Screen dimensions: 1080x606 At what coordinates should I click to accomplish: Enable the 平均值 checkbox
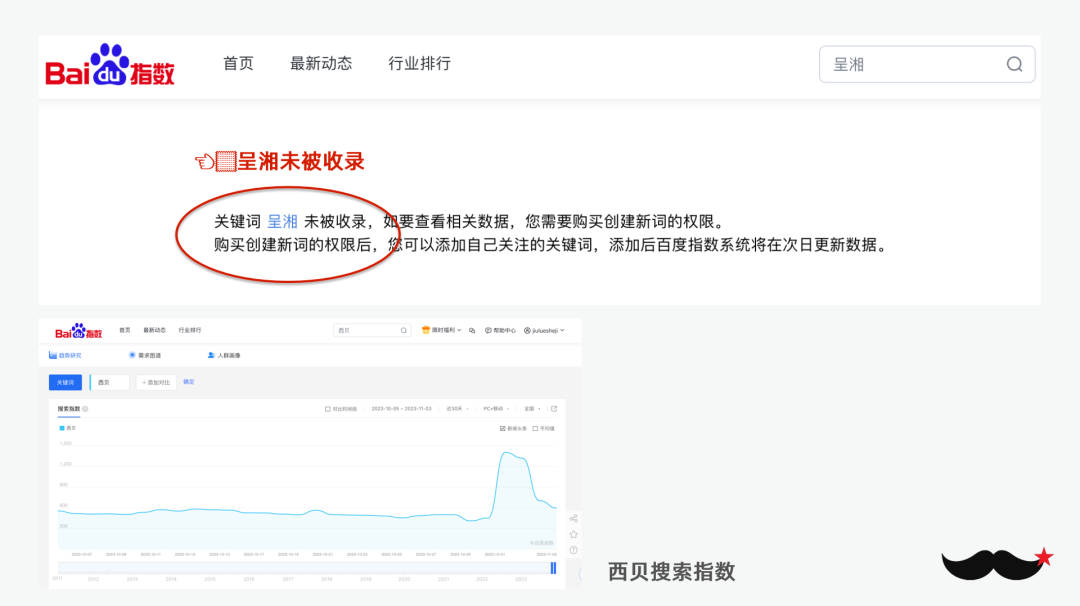click(535, 428)
